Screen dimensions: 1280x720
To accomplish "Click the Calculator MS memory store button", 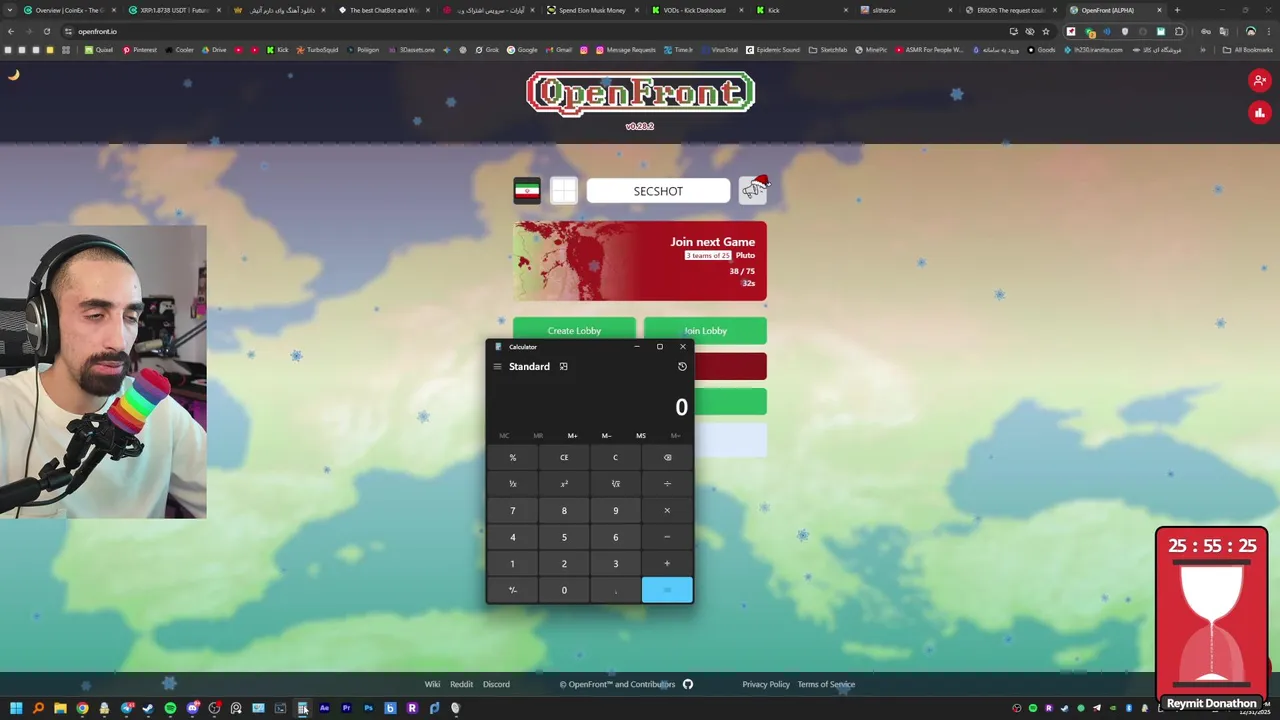I will click(x=641, y=436).
